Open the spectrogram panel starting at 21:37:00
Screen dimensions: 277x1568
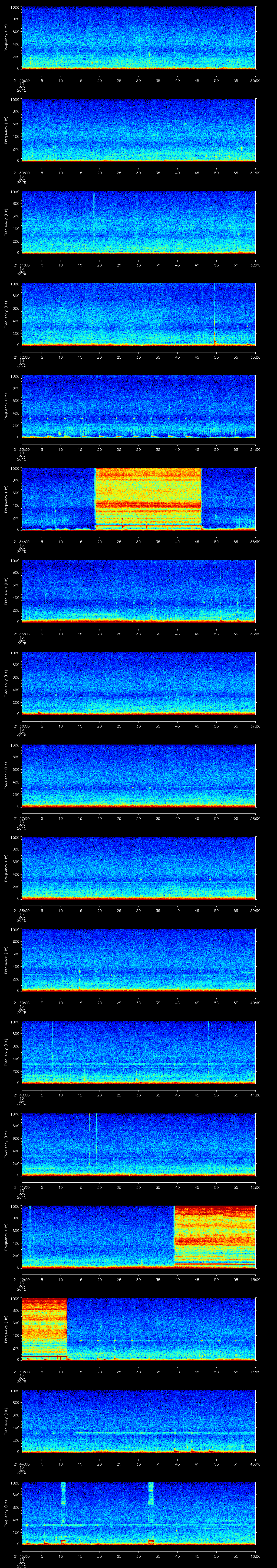tap(138, 775)
